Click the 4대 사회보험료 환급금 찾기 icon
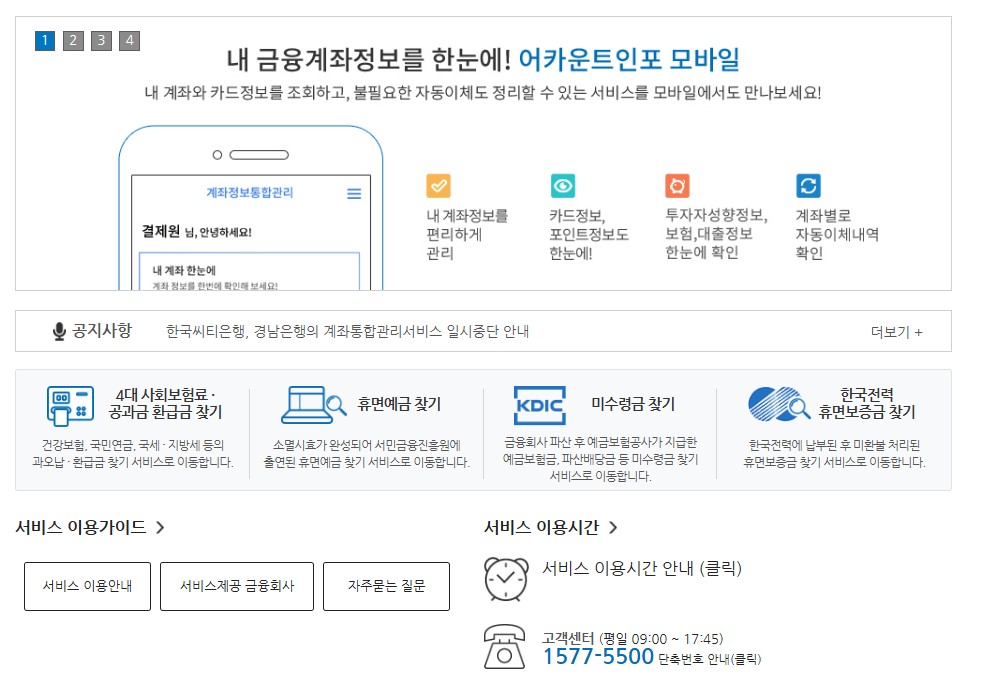 [68, 402]
